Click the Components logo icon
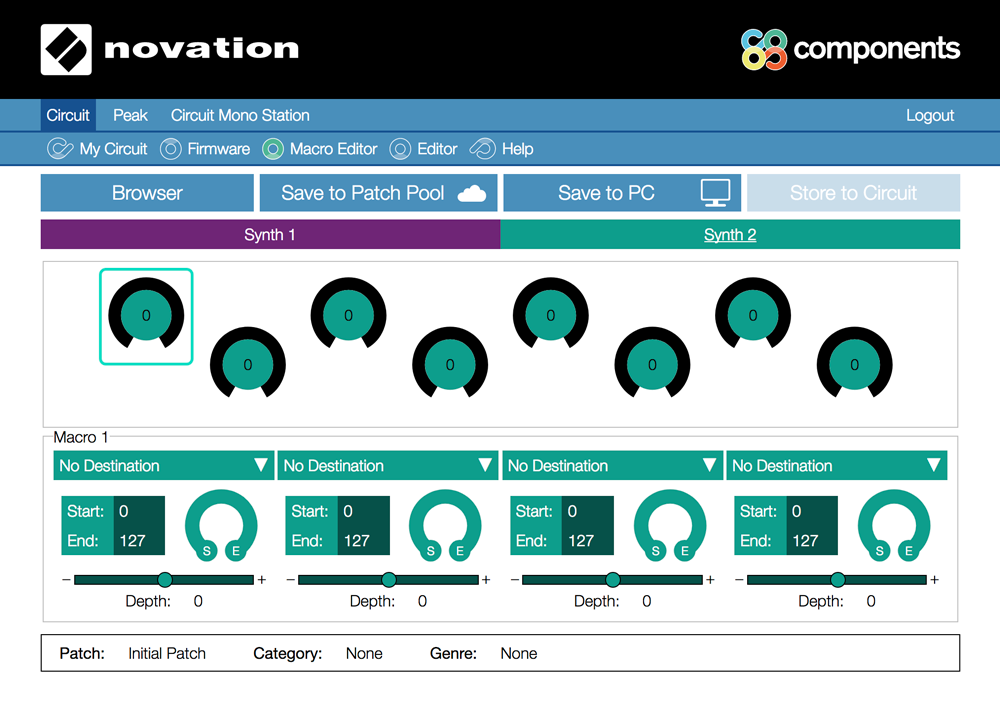Image resolution: width=1000 pixels, height=704 pixels. click(764, 49)
